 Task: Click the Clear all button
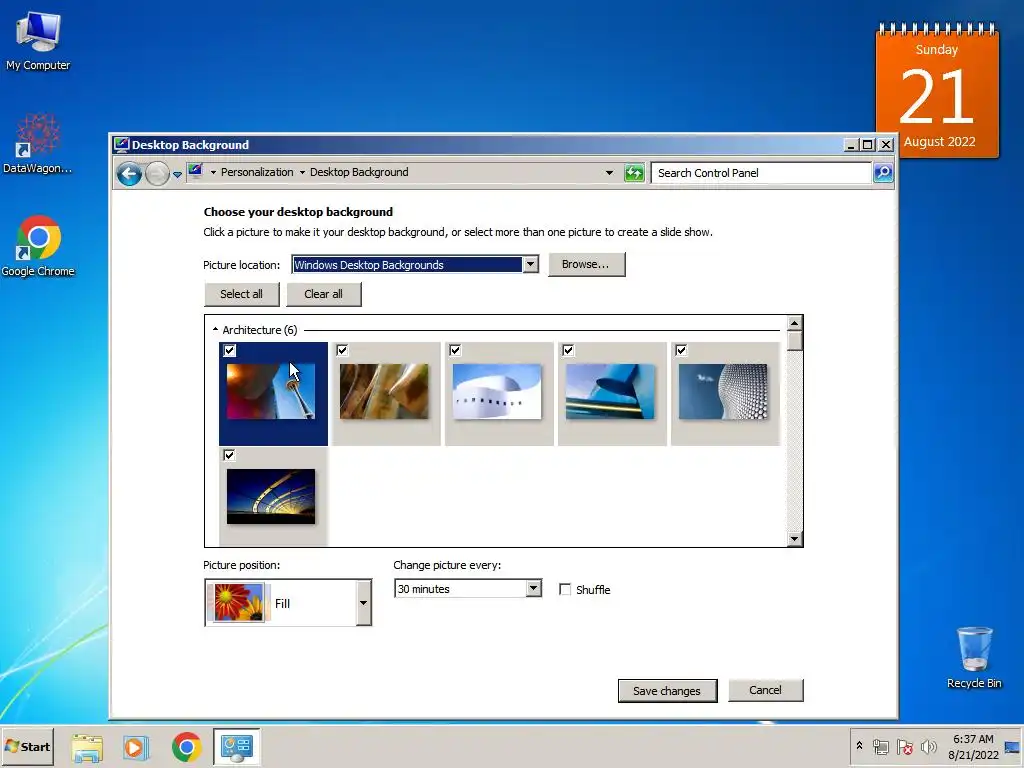click(323, 294)
